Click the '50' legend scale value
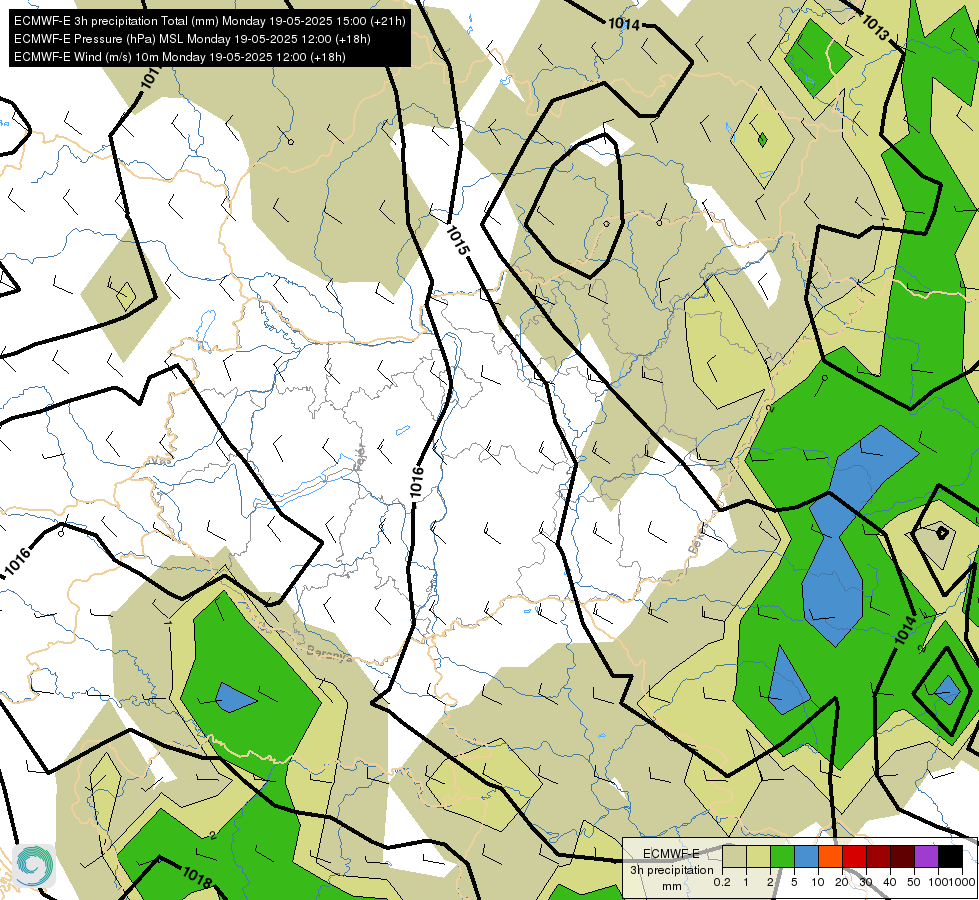979x900 pixels. click(x=914, y=883)
